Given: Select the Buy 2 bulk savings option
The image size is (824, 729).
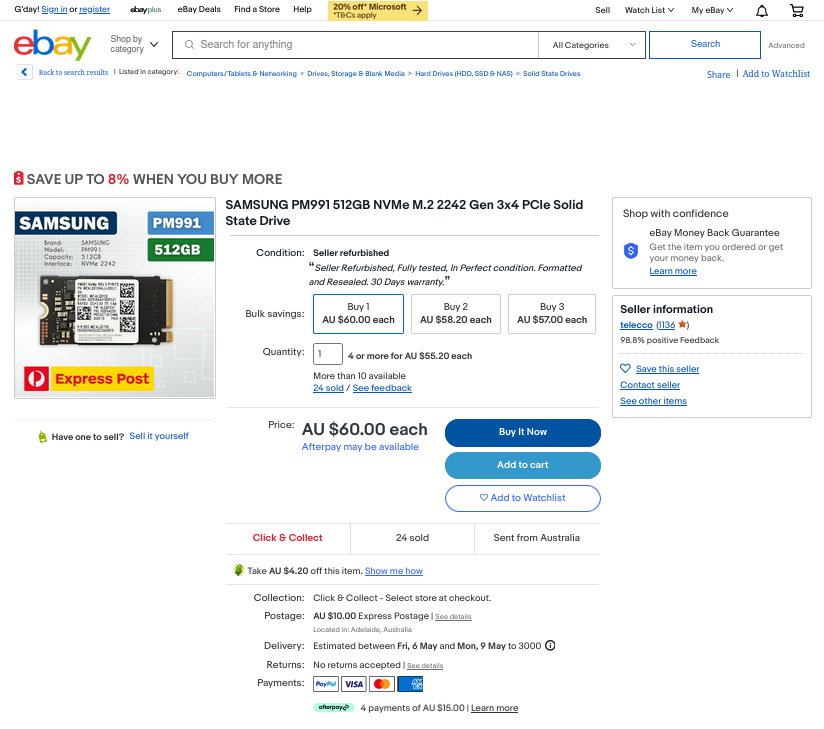Looking at the screenshot, I should coord(456,314).
